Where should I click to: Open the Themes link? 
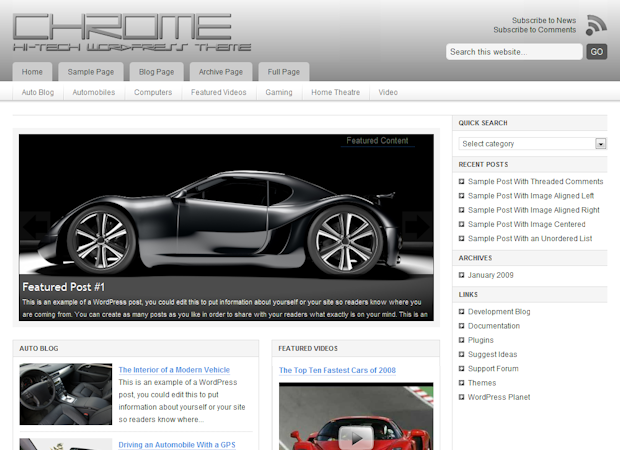(482, 383)
